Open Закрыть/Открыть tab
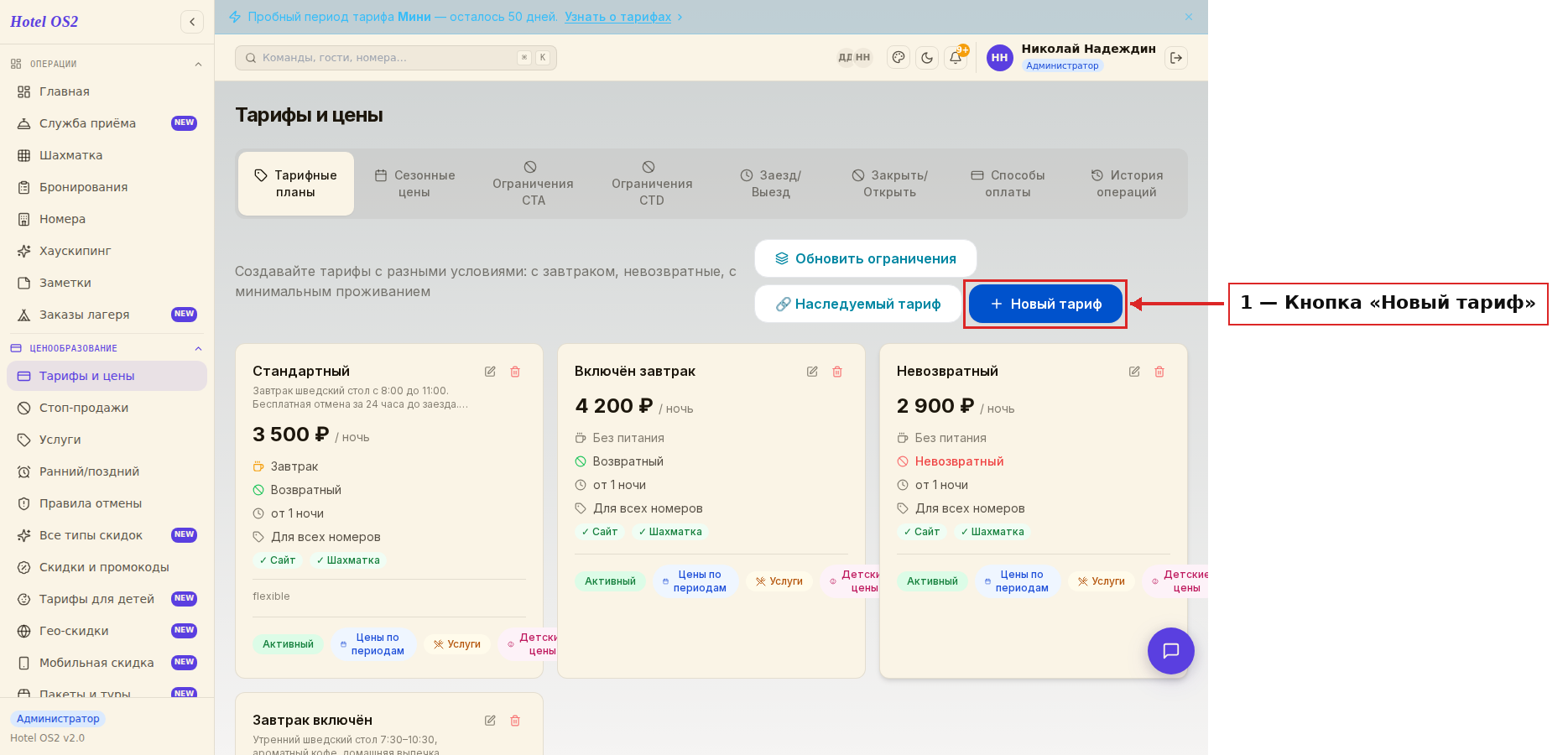 [889, 184]
